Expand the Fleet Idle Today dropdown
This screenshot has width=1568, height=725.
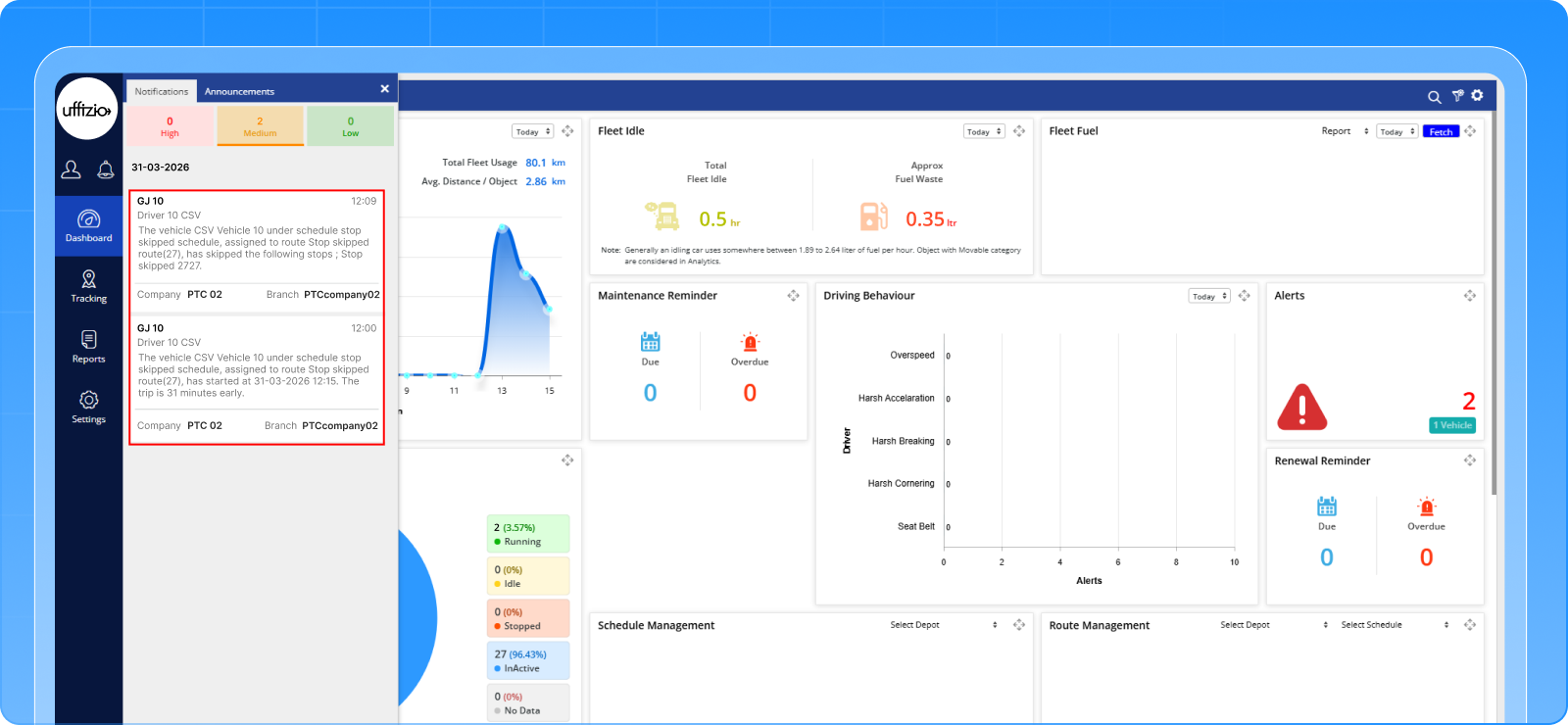pyautogui.click(x=984, y=131)
